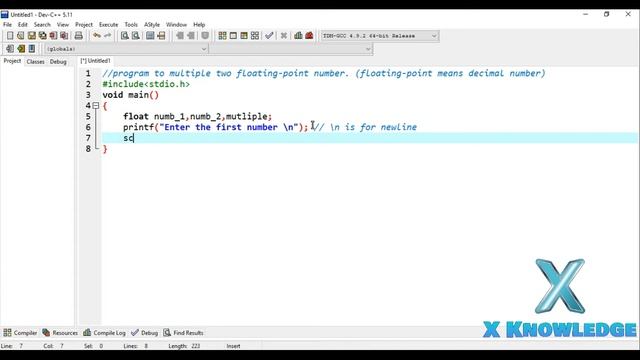Click line number 7 in the gutter
The image size is (640, 360).
click(x=88, y=138)
